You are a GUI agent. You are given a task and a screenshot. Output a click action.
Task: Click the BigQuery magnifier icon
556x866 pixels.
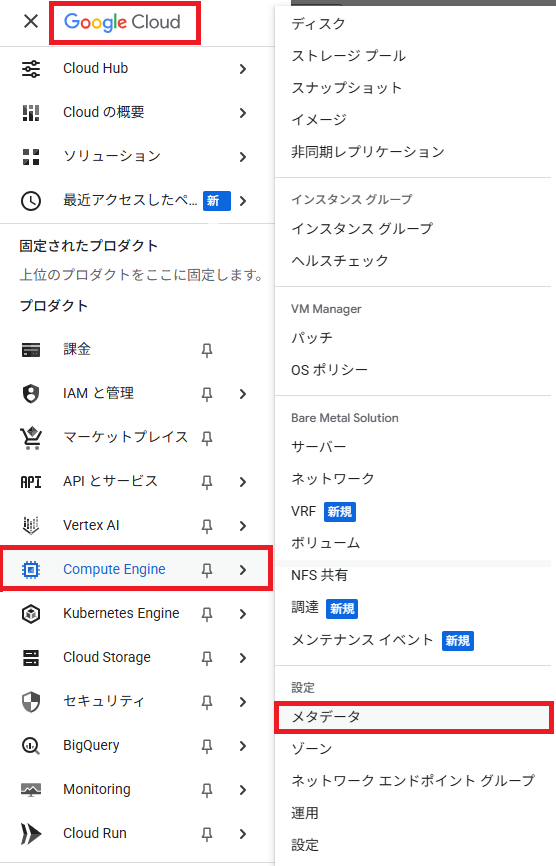(31, 746)
